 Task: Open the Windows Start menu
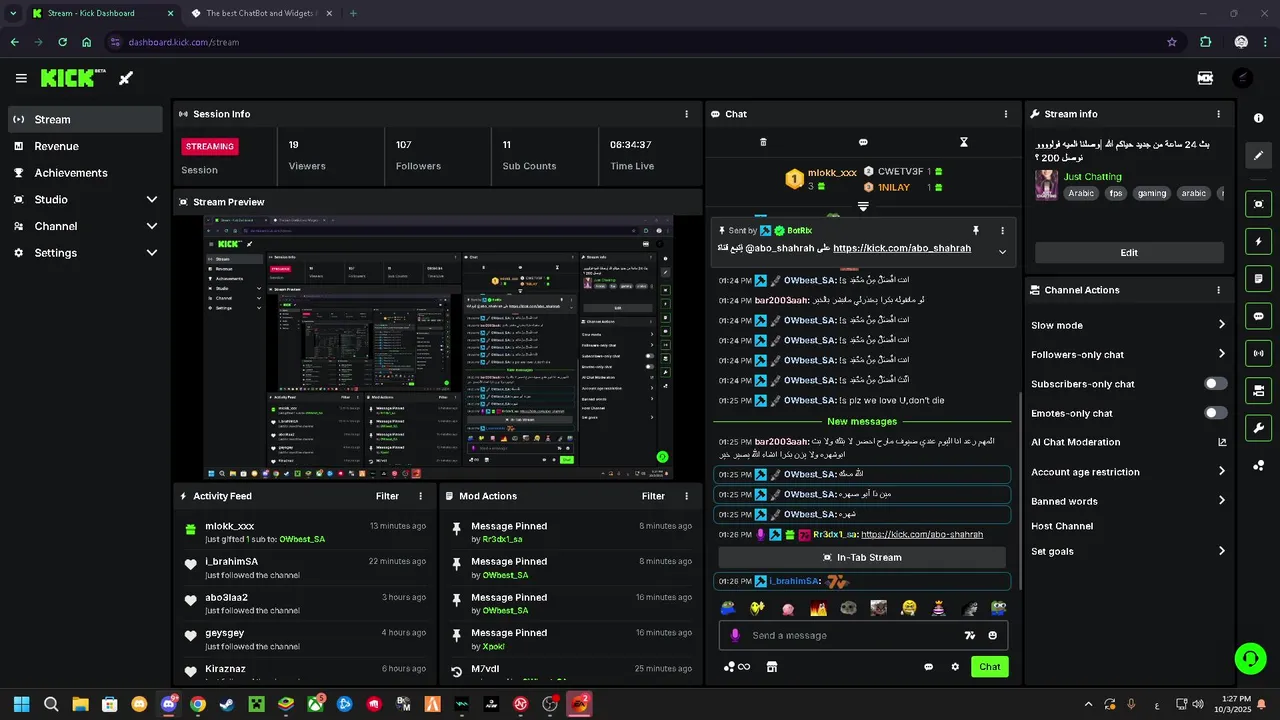(22, 704)
